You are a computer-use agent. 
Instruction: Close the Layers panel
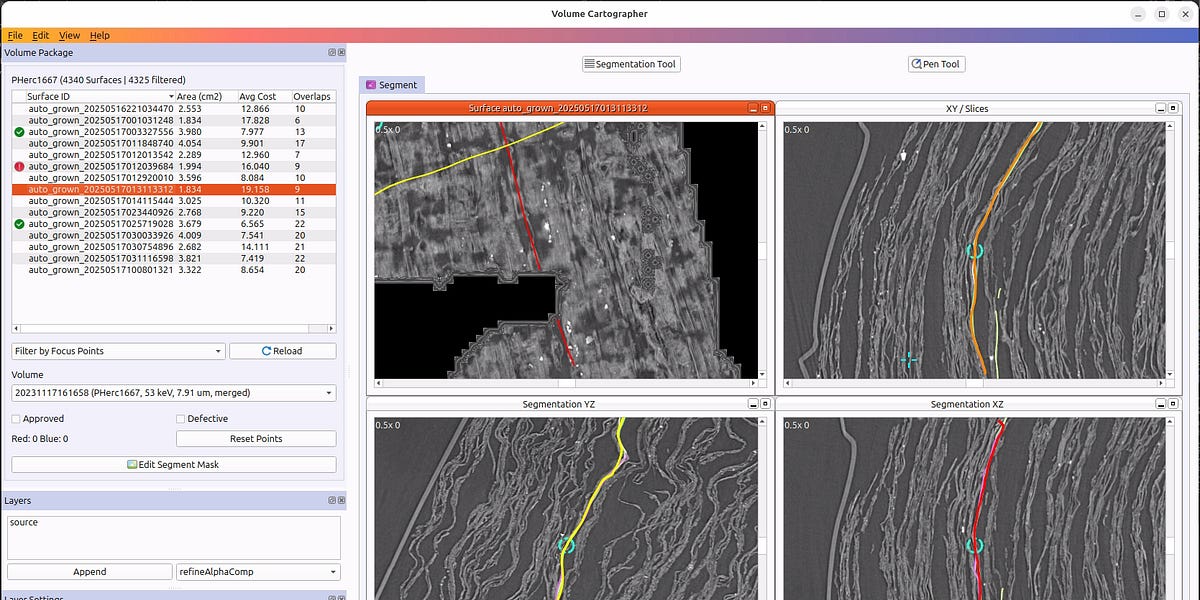[x=341, y=500]
